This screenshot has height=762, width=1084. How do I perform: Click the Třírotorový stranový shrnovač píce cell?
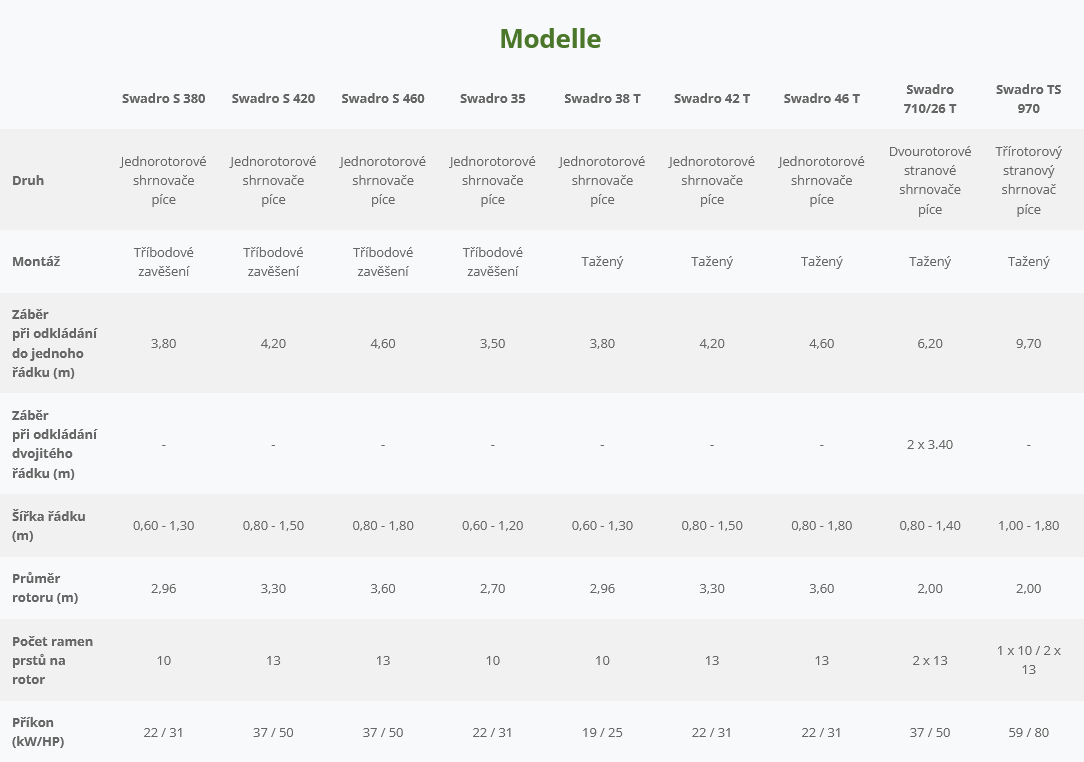[1029, 180]
